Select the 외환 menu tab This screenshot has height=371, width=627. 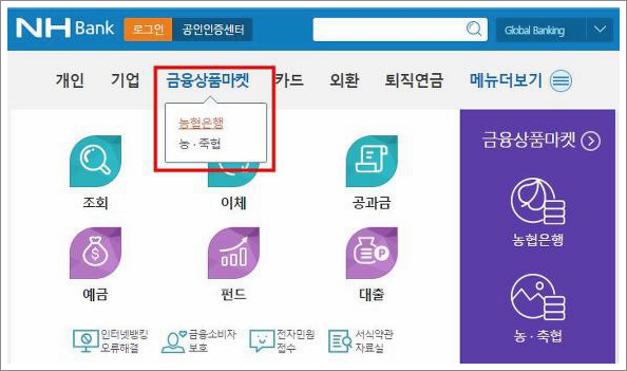coord(344,80)
